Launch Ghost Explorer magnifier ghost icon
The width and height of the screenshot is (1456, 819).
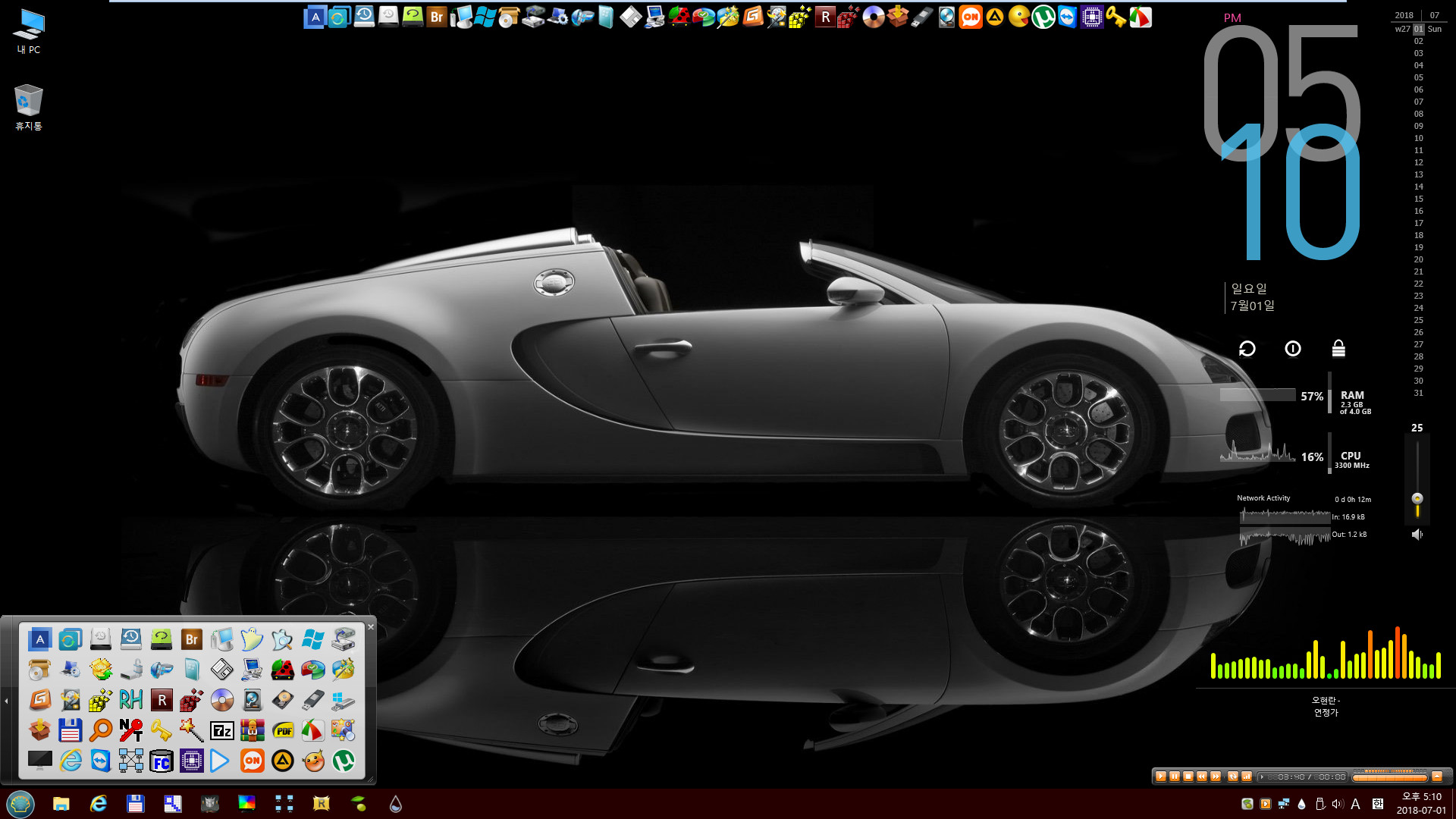(x=283, y=639)
